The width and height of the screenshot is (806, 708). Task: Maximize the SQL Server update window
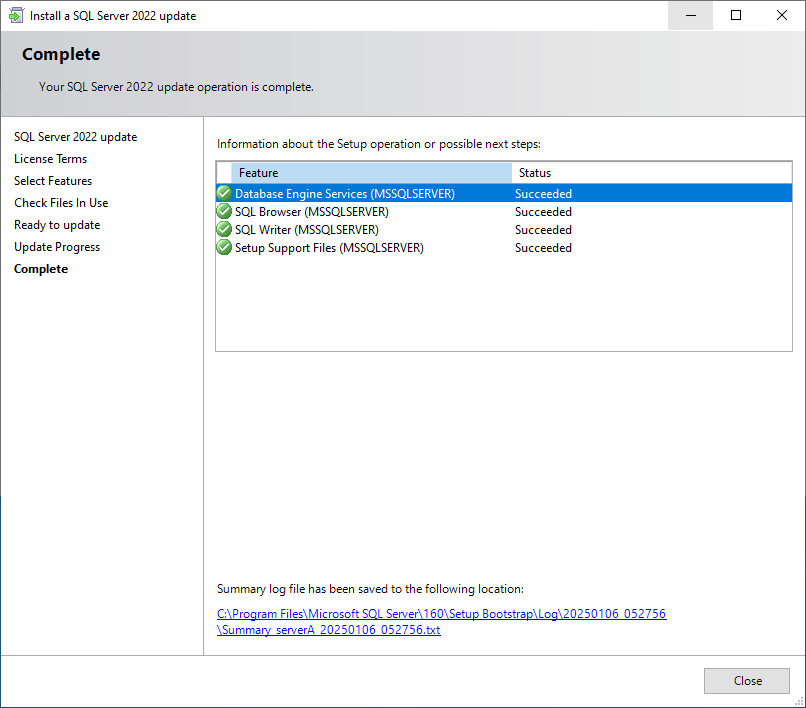tap(736, 15)
